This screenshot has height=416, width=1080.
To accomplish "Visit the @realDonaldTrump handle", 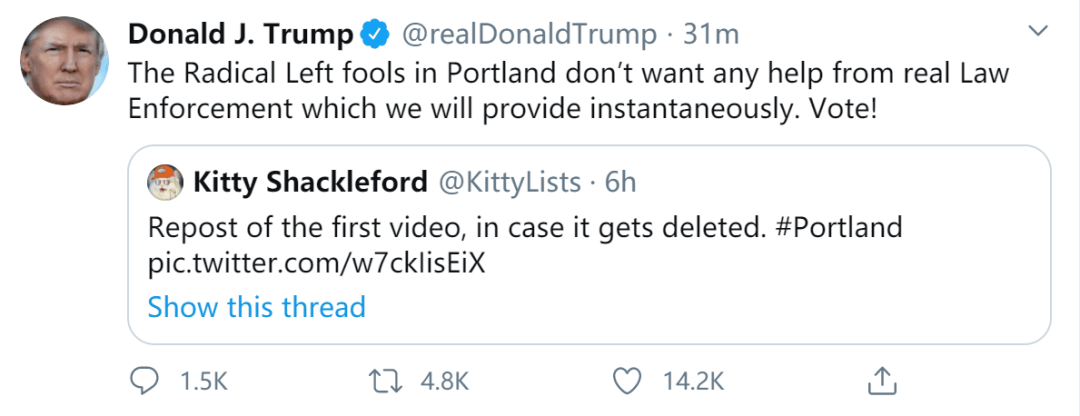I will pos(528,35).
